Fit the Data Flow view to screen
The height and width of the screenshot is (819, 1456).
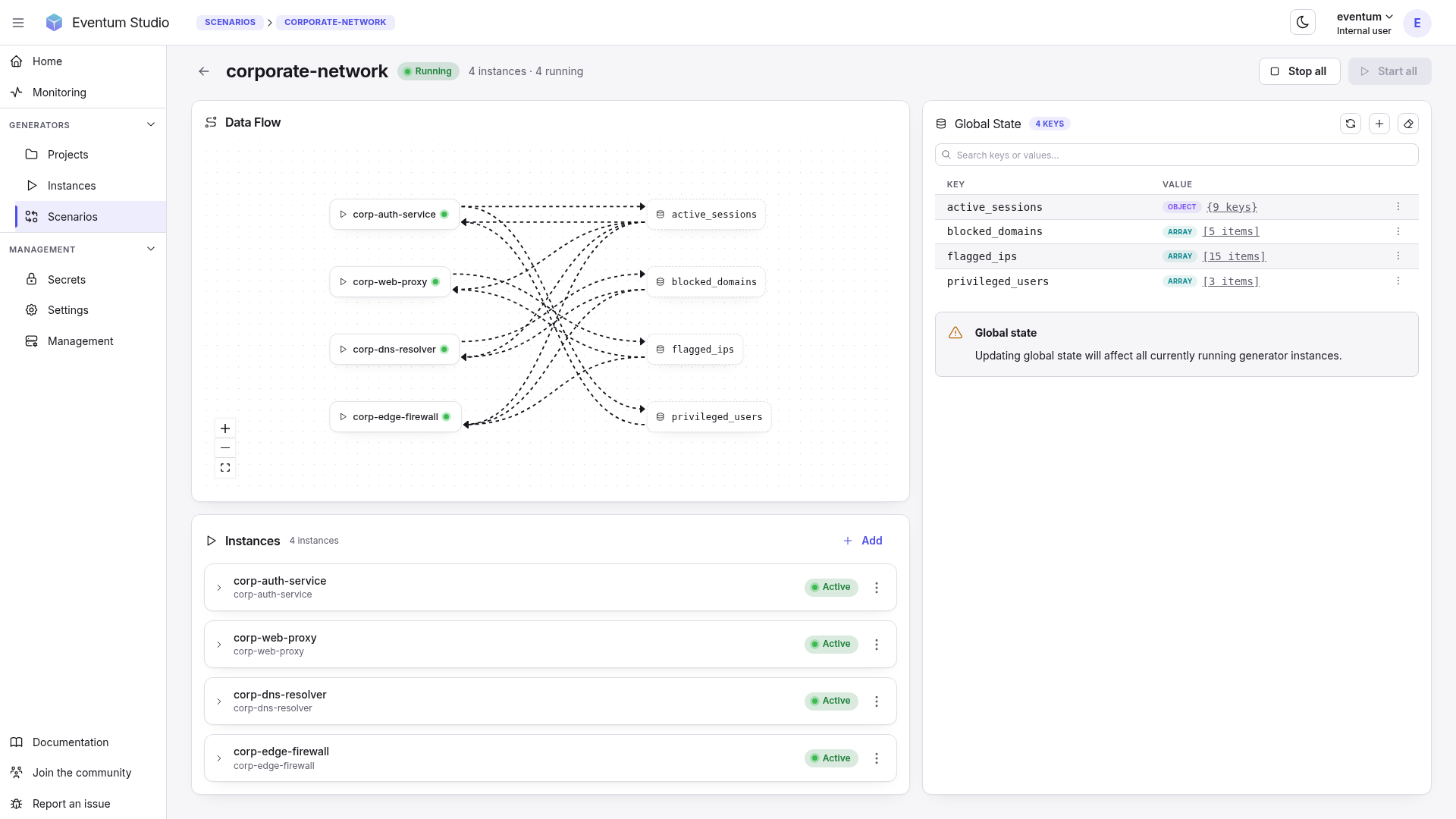pyautogui.click(x=225, y=468)
